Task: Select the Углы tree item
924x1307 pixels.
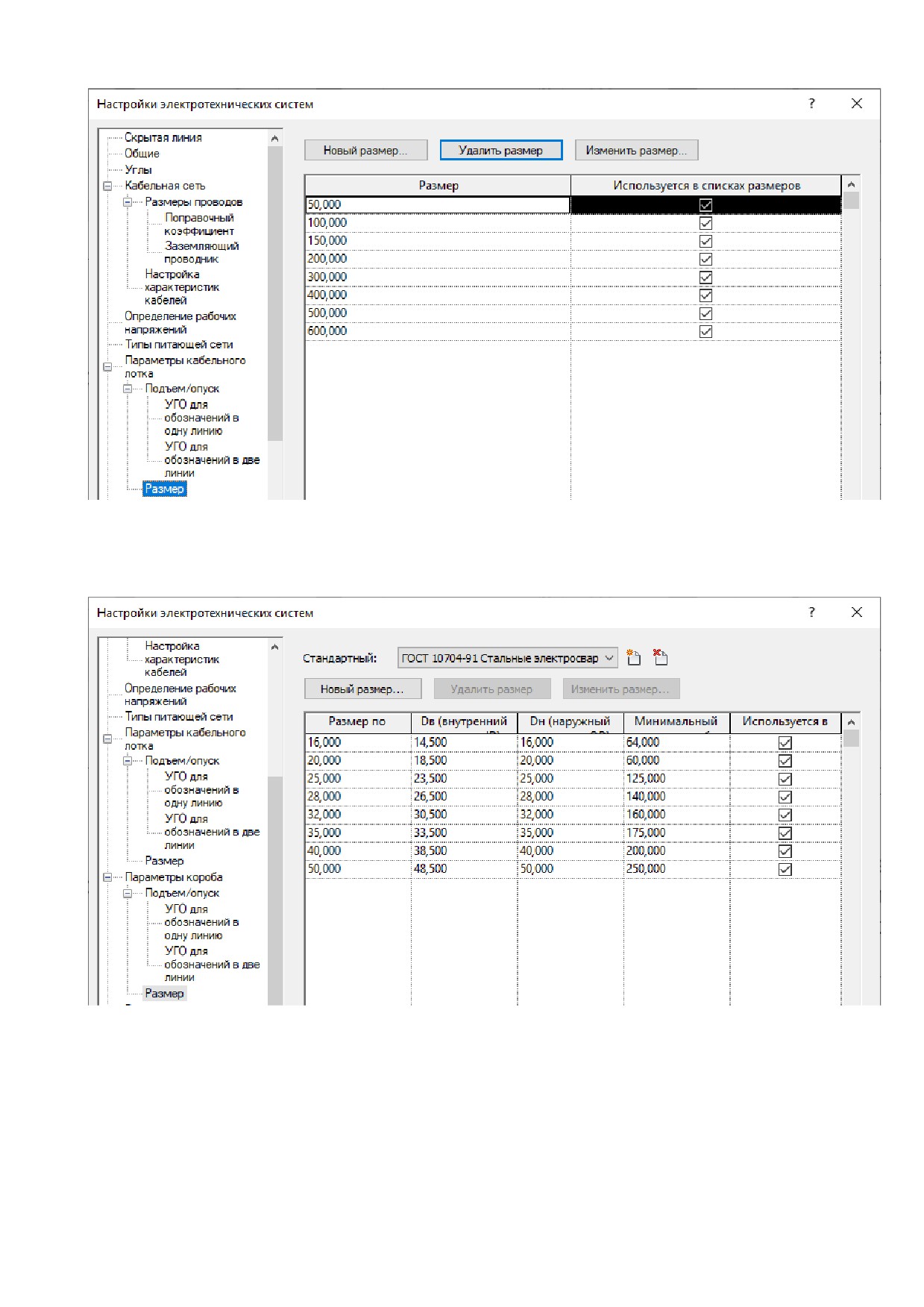Action: point(138,169)
